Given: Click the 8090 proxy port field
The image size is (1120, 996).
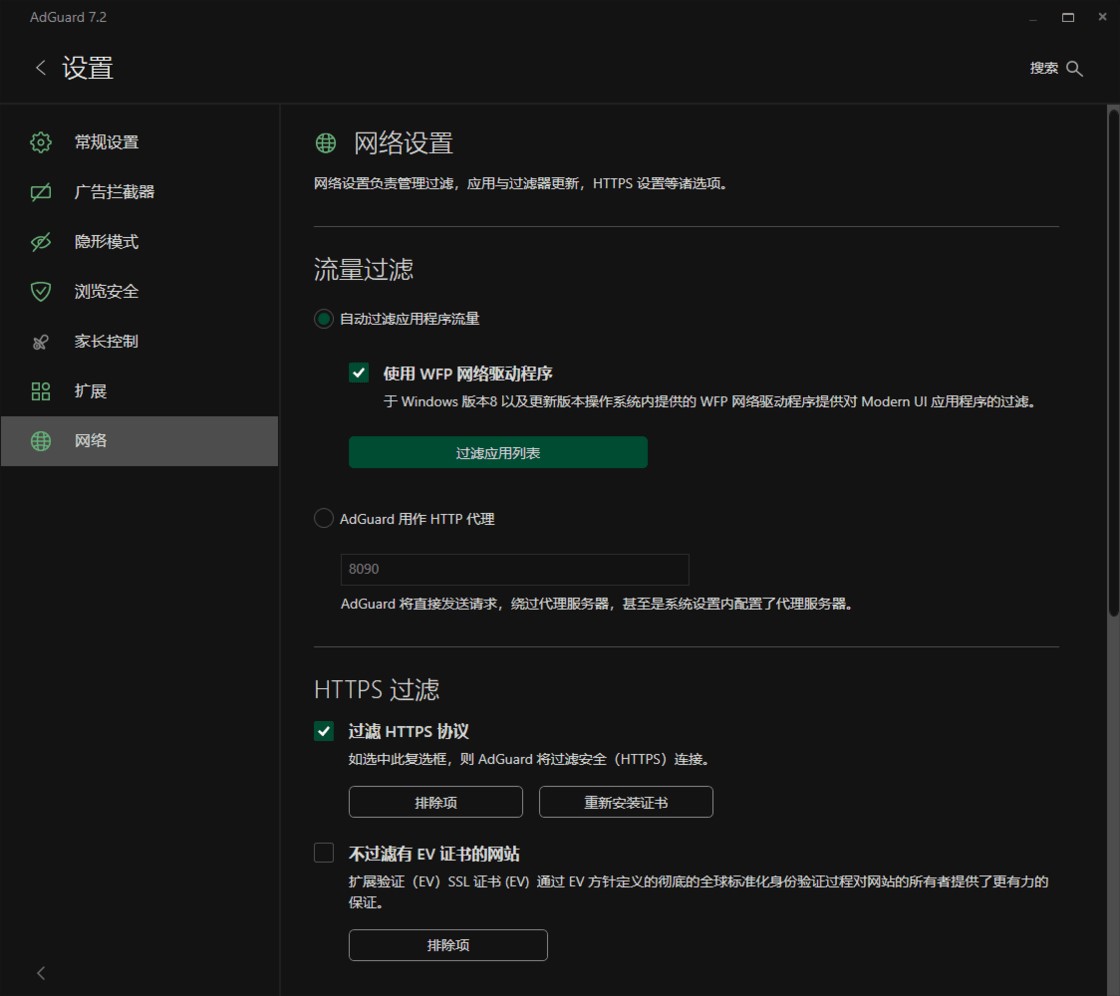Looking at the screenshot, I should 514,569.
